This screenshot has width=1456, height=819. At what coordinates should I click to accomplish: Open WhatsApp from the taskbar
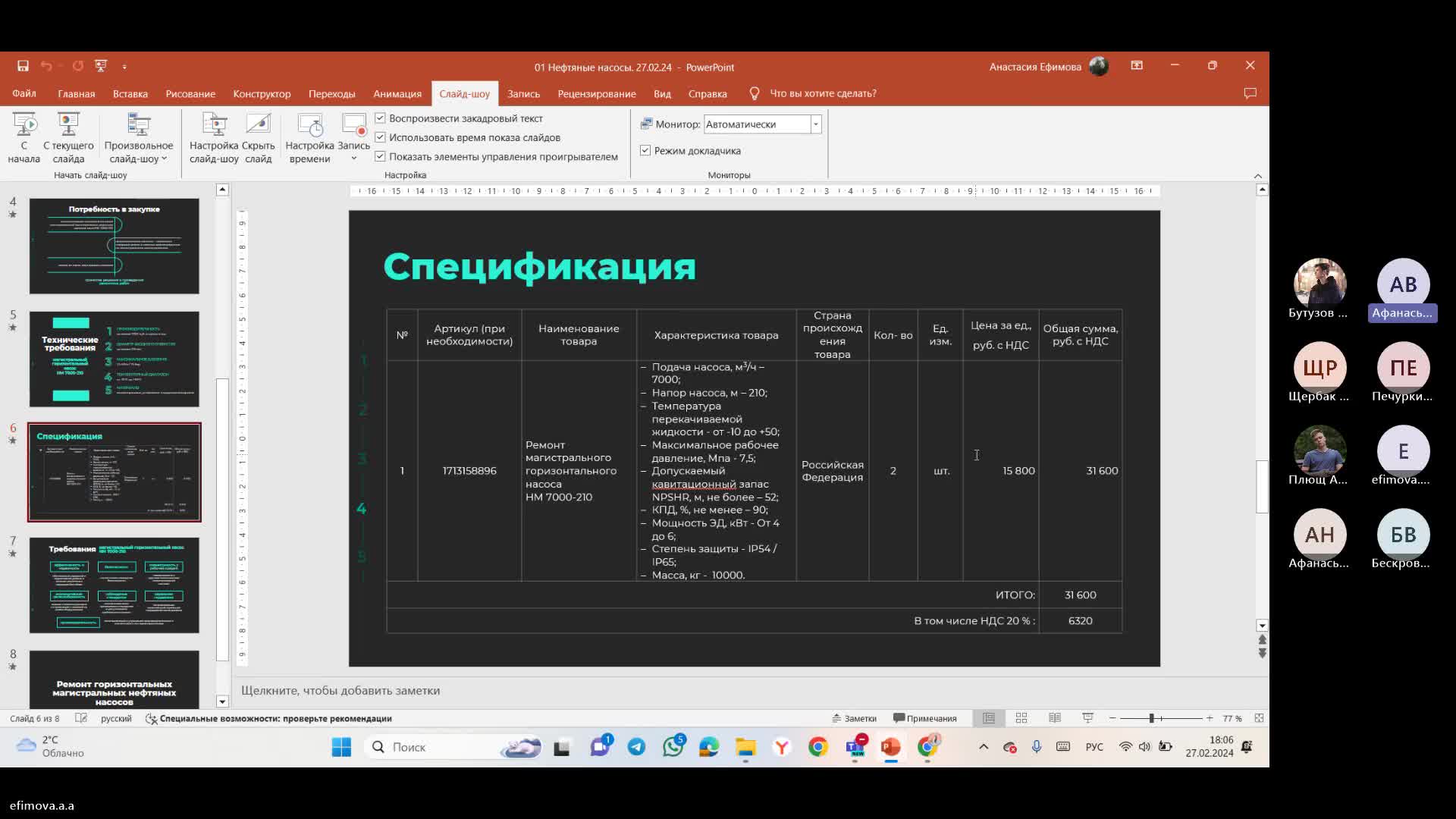(x=673, y=747)
